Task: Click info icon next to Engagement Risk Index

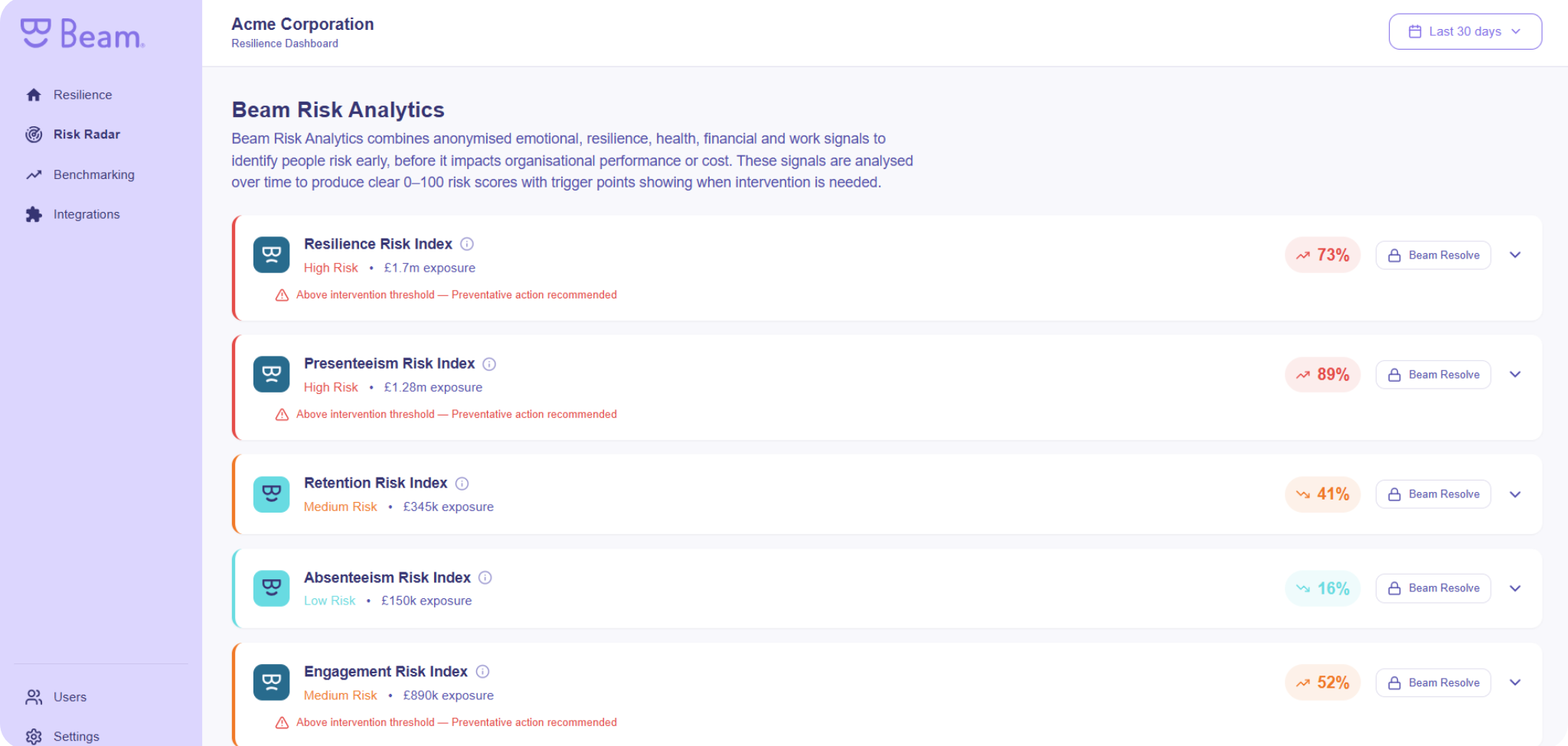Action: click(x=482, y=672)
